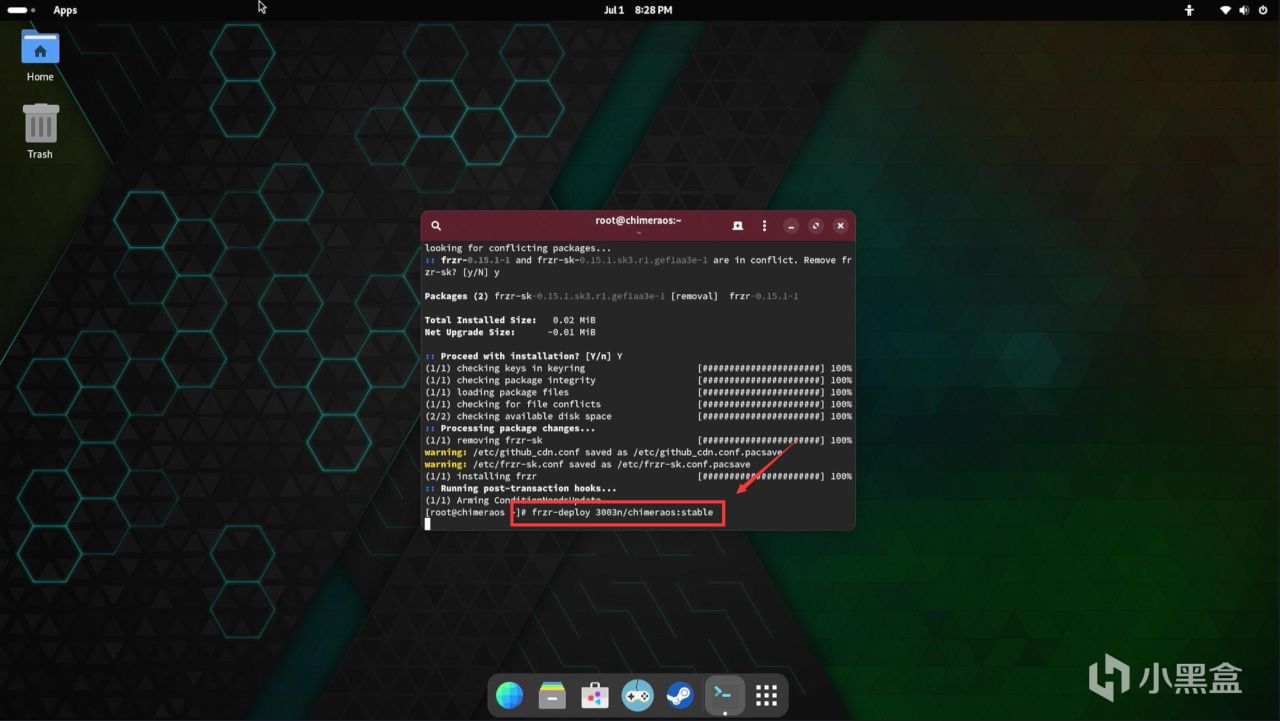Open the Files manager in the dock

pos(552,695)
